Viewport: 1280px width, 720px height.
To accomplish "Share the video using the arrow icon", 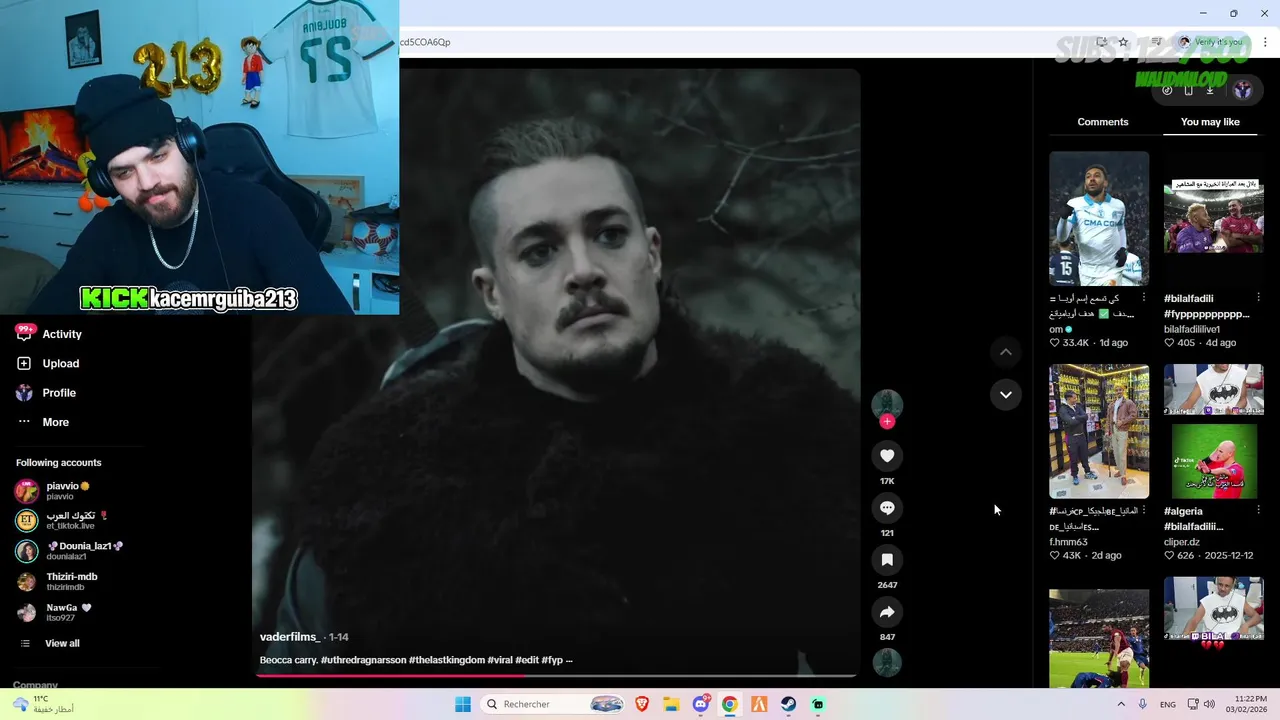I will (887, 612).
